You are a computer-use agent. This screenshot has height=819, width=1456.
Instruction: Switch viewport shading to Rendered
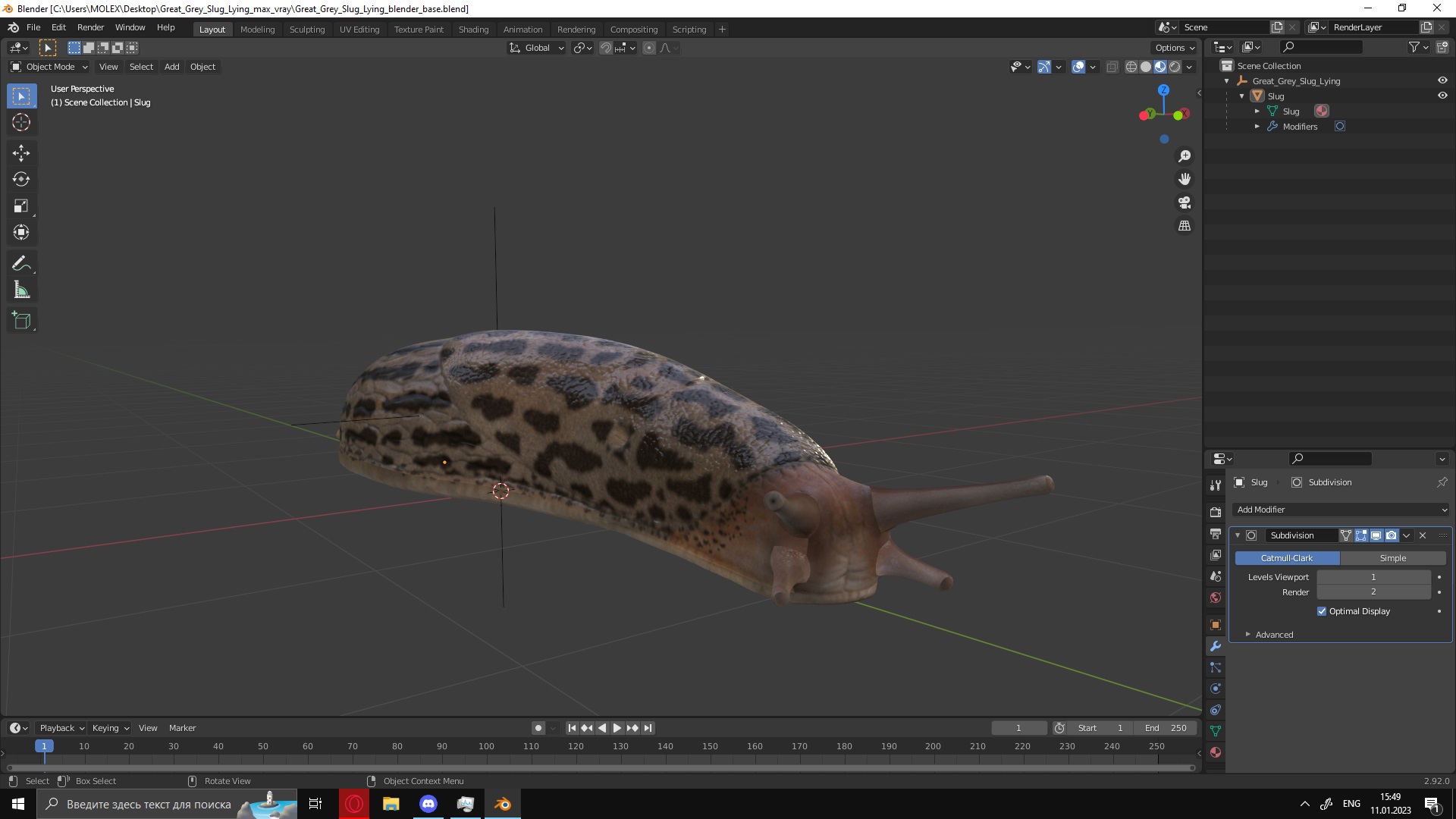point(1175,67)
